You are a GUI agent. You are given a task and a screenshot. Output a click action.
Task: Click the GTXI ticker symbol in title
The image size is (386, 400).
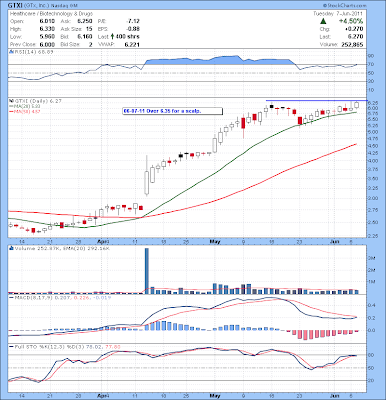click(x=14, y=6)
